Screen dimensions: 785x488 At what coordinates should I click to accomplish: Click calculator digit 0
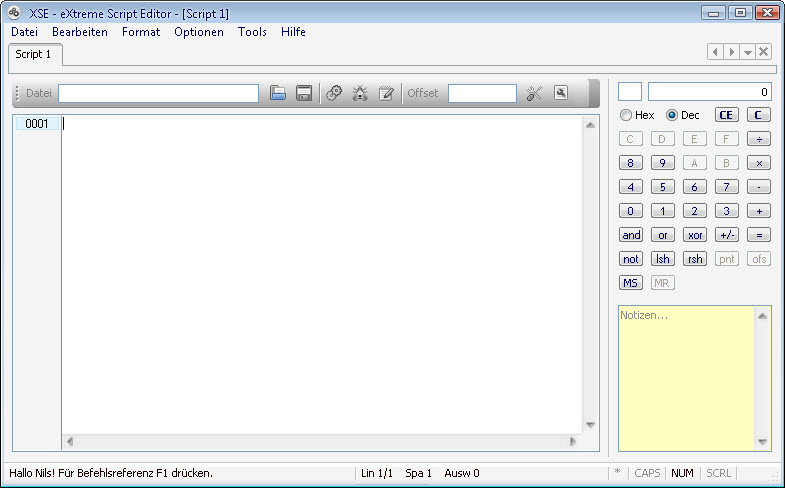pyautogui.click(x=630, y=211)
